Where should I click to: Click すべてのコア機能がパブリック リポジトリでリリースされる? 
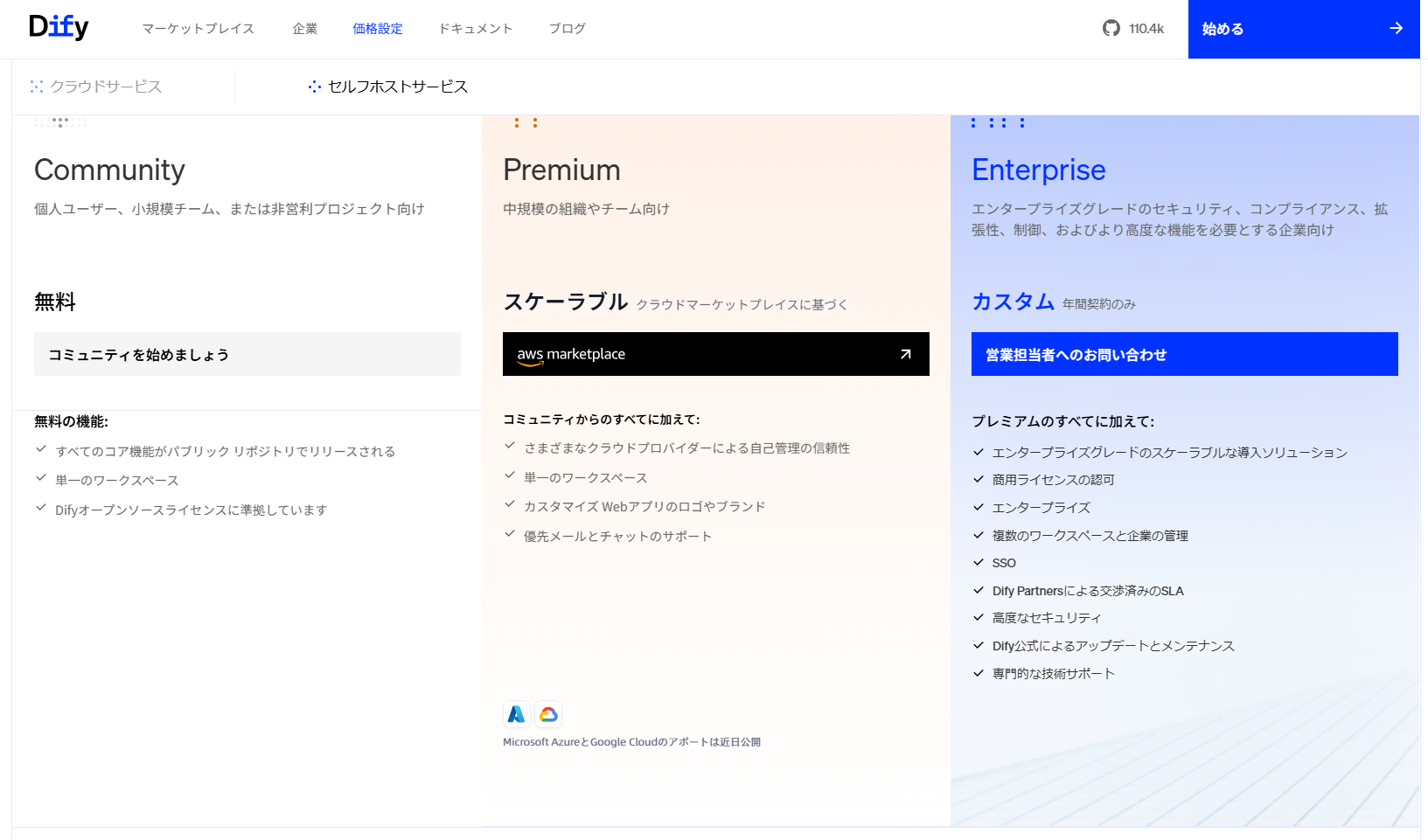tap(226, 452)
